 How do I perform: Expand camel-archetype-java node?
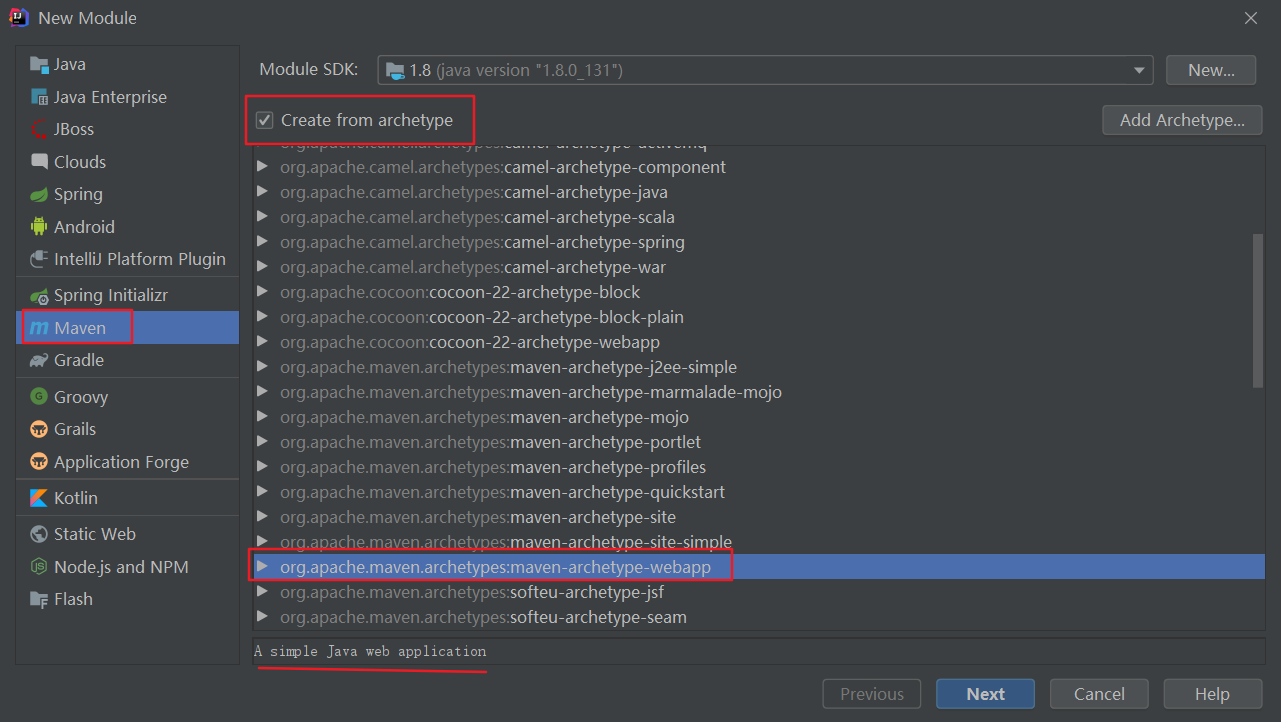click(263, 192)
